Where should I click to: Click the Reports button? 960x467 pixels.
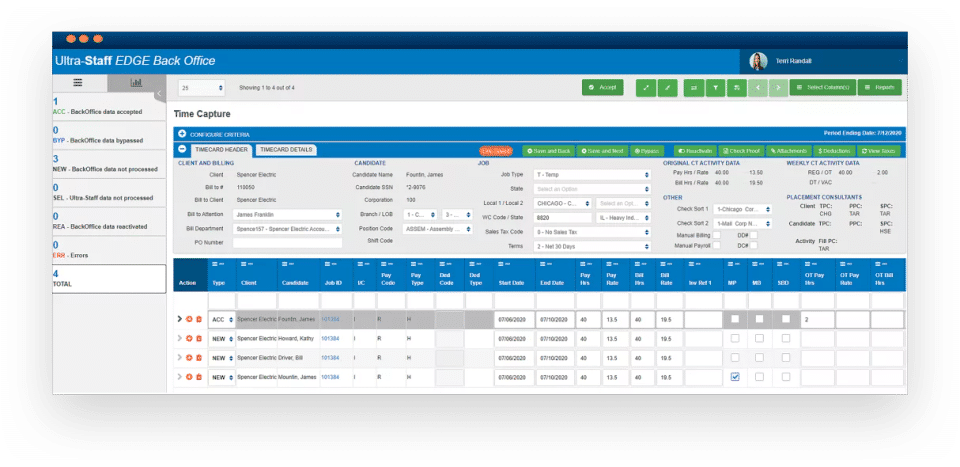[x=880, y=88]
